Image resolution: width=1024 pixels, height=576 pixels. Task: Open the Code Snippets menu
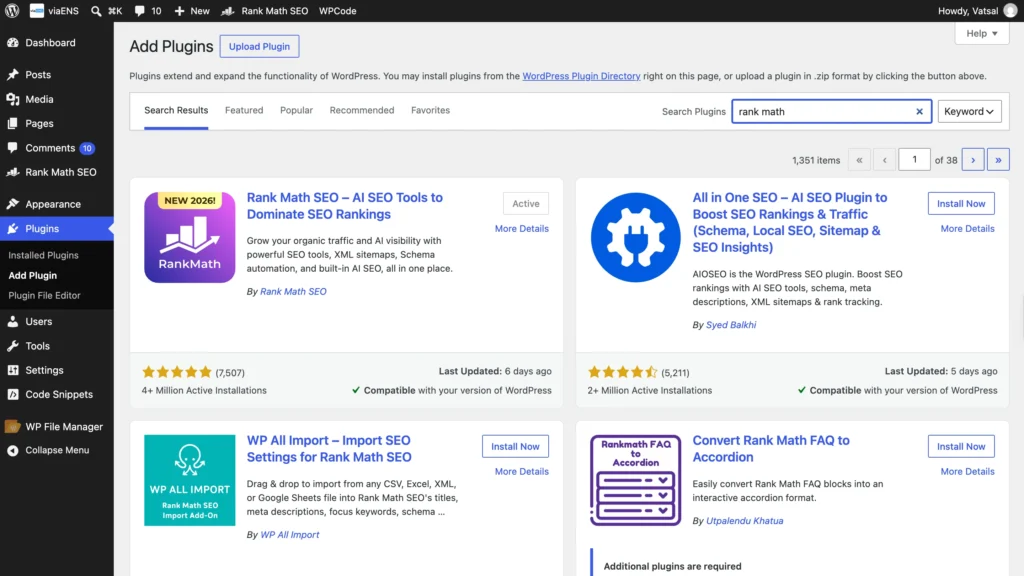pos(57,394)
